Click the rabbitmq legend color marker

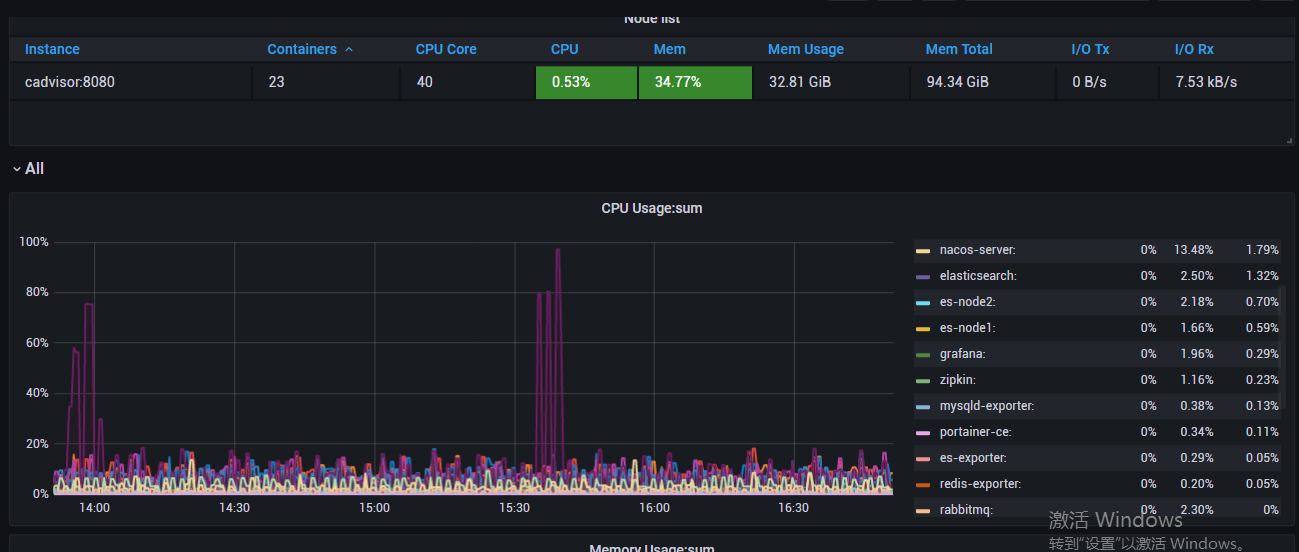point(923,510)
